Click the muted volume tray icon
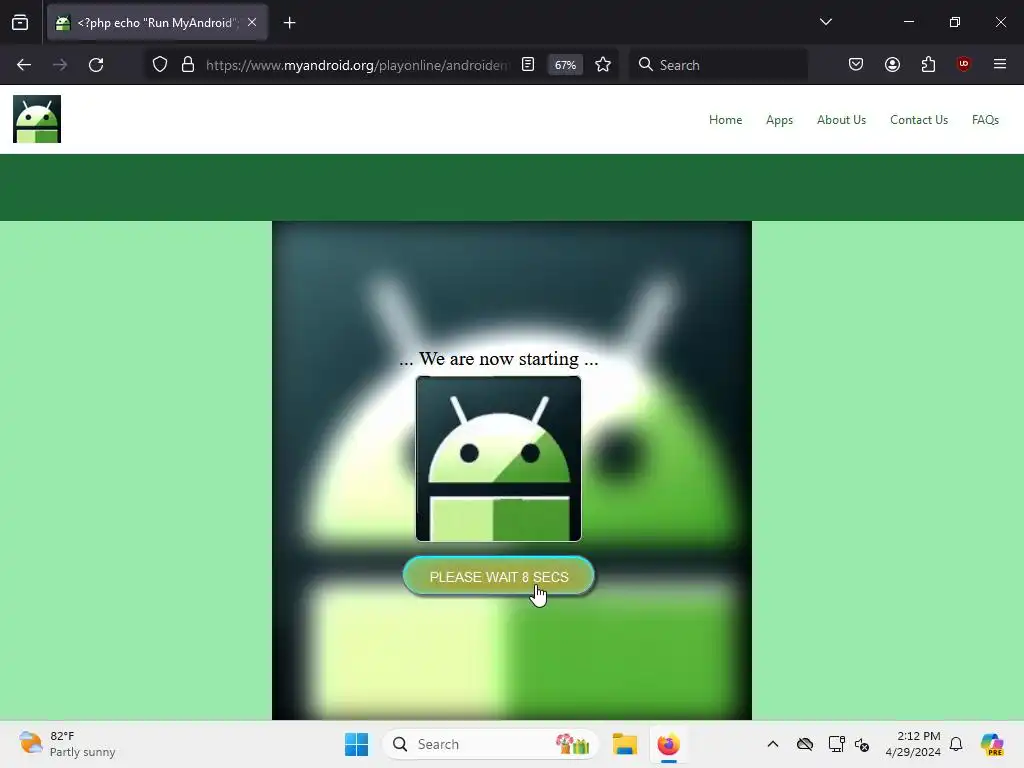 (x=862, y=744)
